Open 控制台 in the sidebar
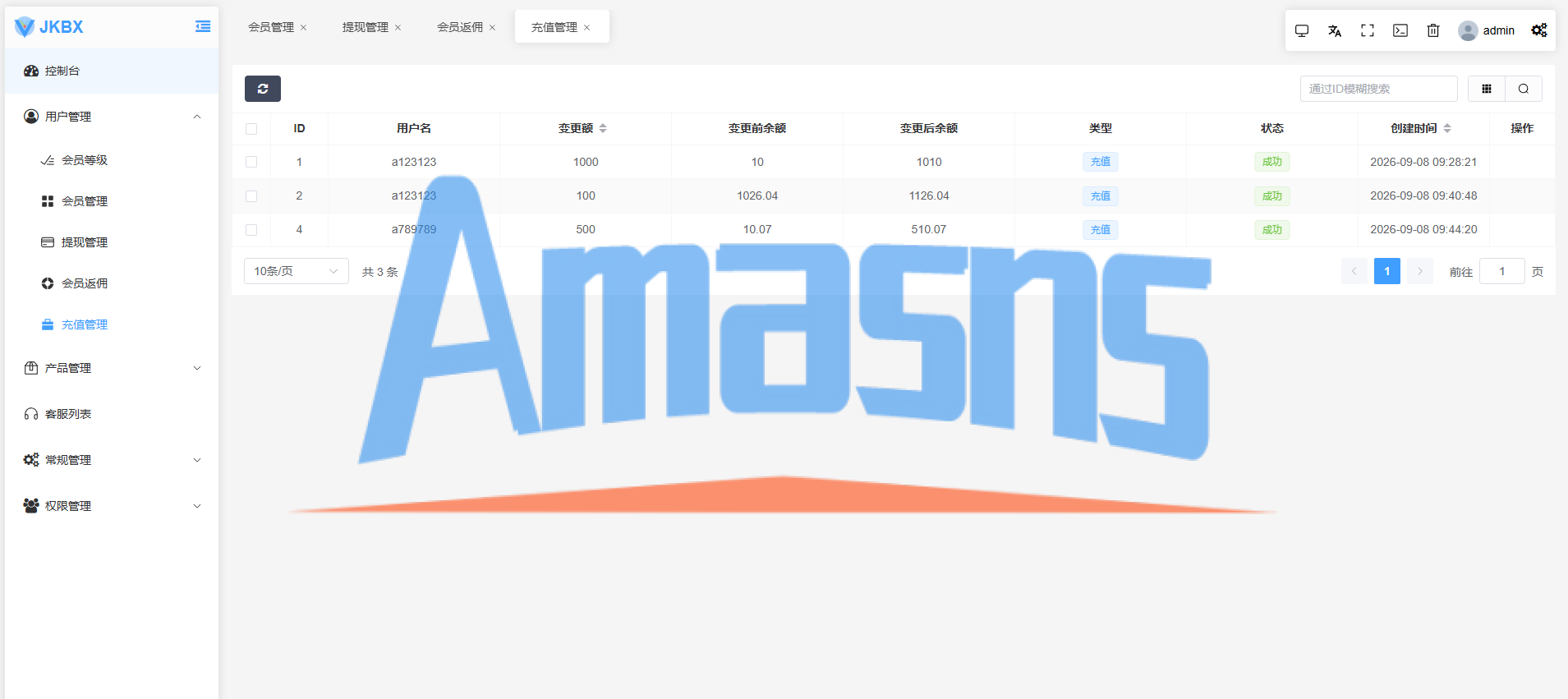 tap(112, 71)
